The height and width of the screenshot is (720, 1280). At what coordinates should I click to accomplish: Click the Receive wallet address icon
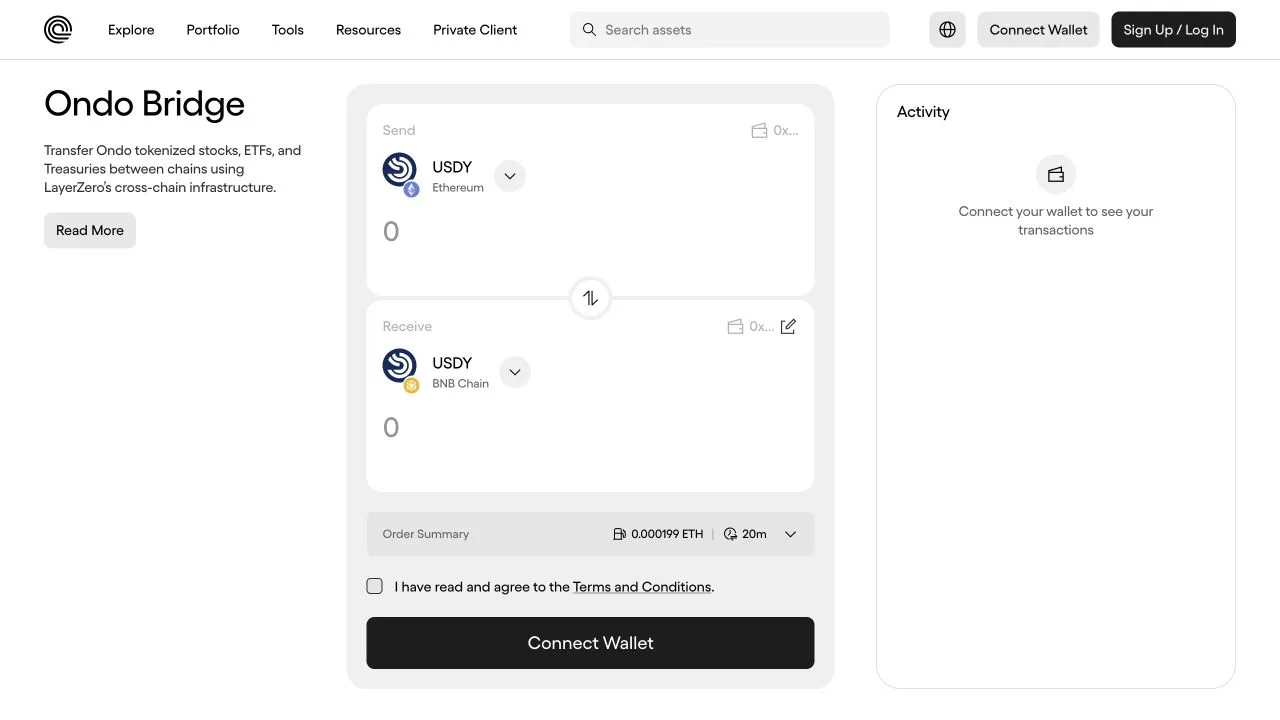735,326
